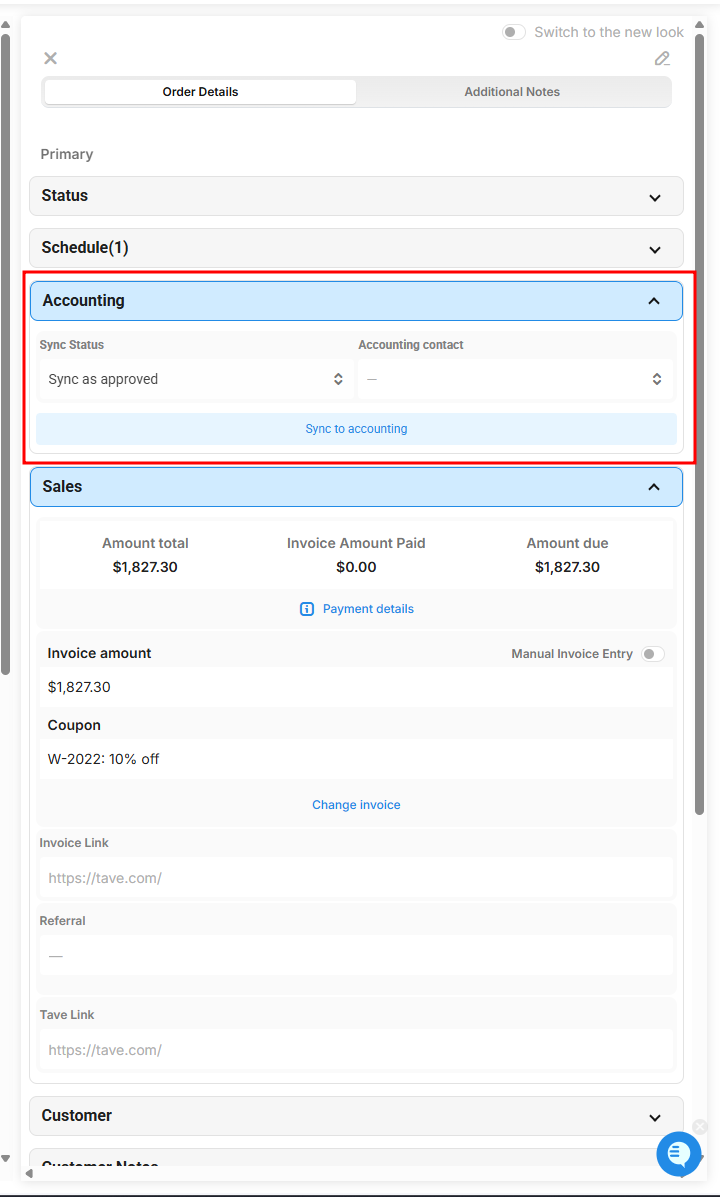Collapse the Sales section
The image size is (720, 1197).
(357, 487)
